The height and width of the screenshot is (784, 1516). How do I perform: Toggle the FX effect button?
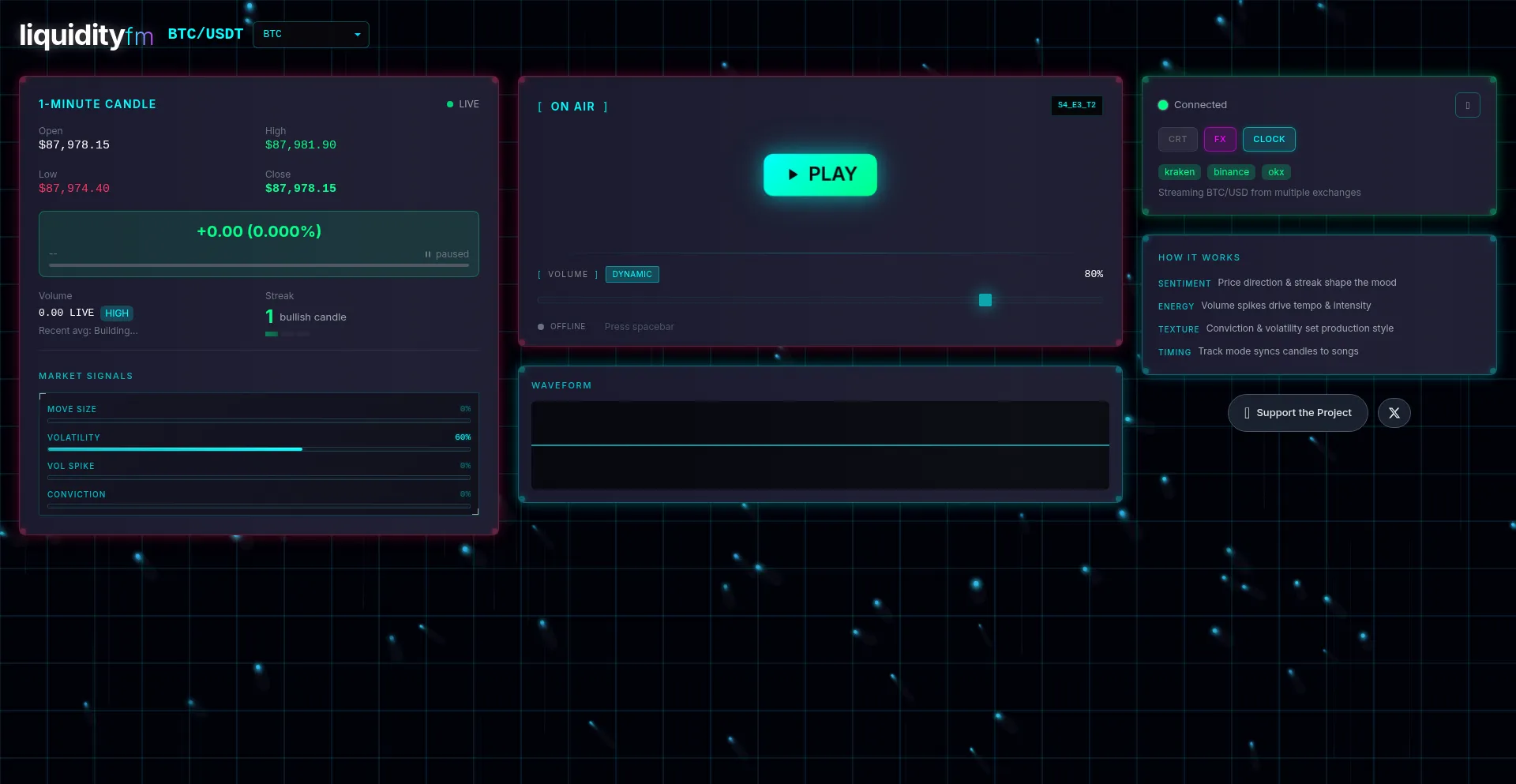(1219, 140)
